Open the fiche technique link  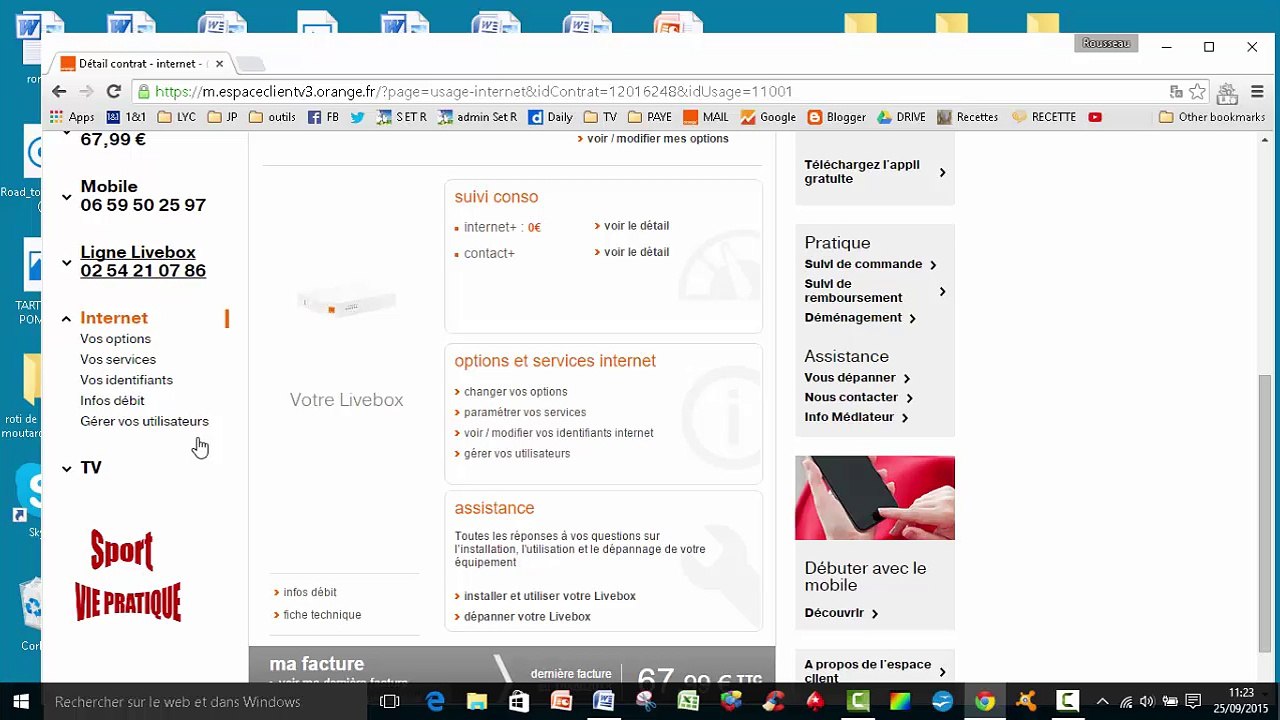pos(321,615)
